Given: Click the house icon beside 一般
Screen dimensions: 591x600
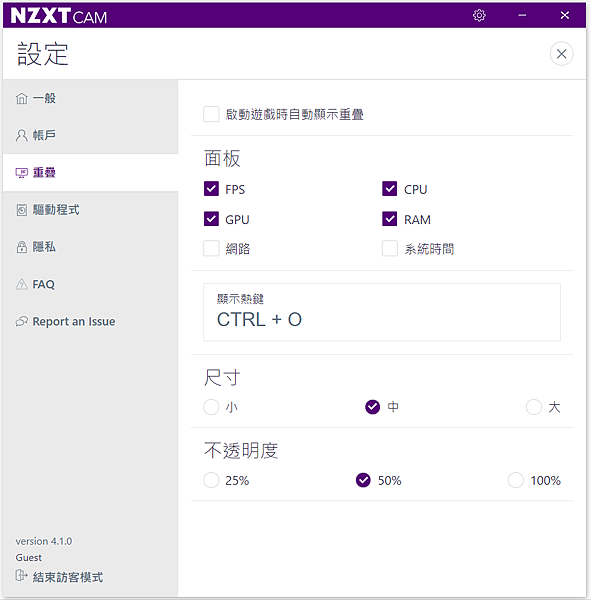Looking at the screenshot, I should click(21, 98).
